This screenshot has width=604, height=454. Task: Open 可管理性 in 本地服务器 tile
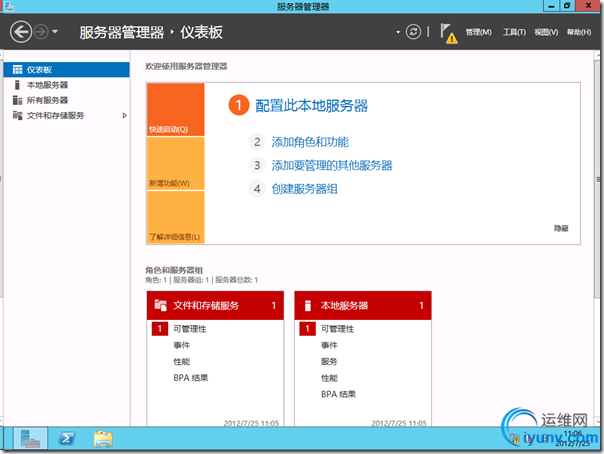[x=337, y=329]
